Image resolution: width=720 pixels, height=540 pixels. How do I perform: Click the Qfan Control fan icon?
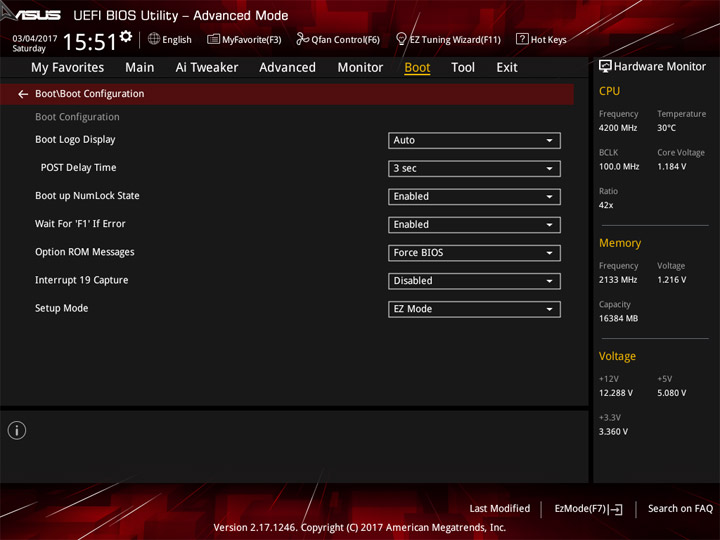pos(302,39)
